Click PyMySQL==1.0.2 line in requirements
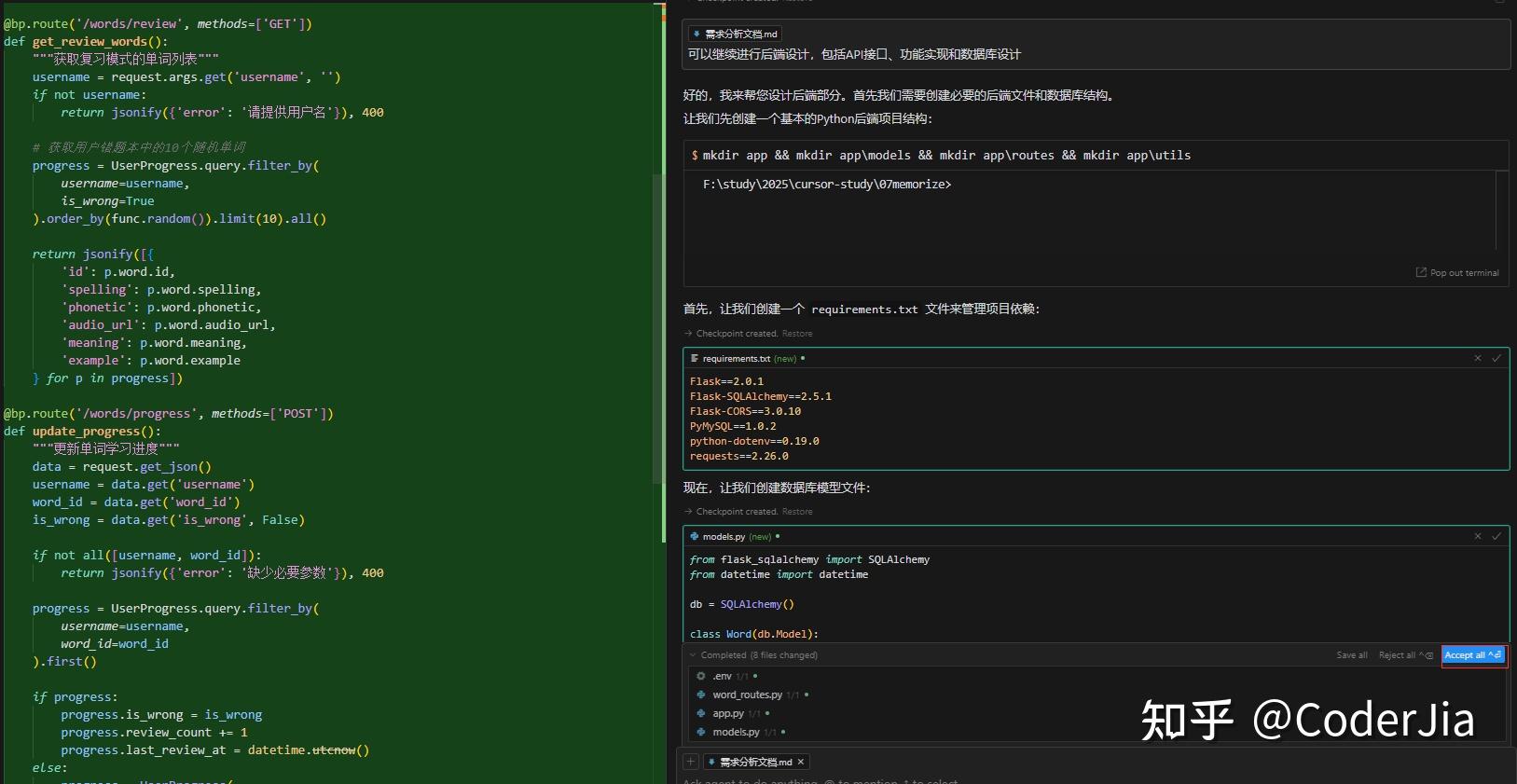1517x784 pixels. tap(733, 426)
